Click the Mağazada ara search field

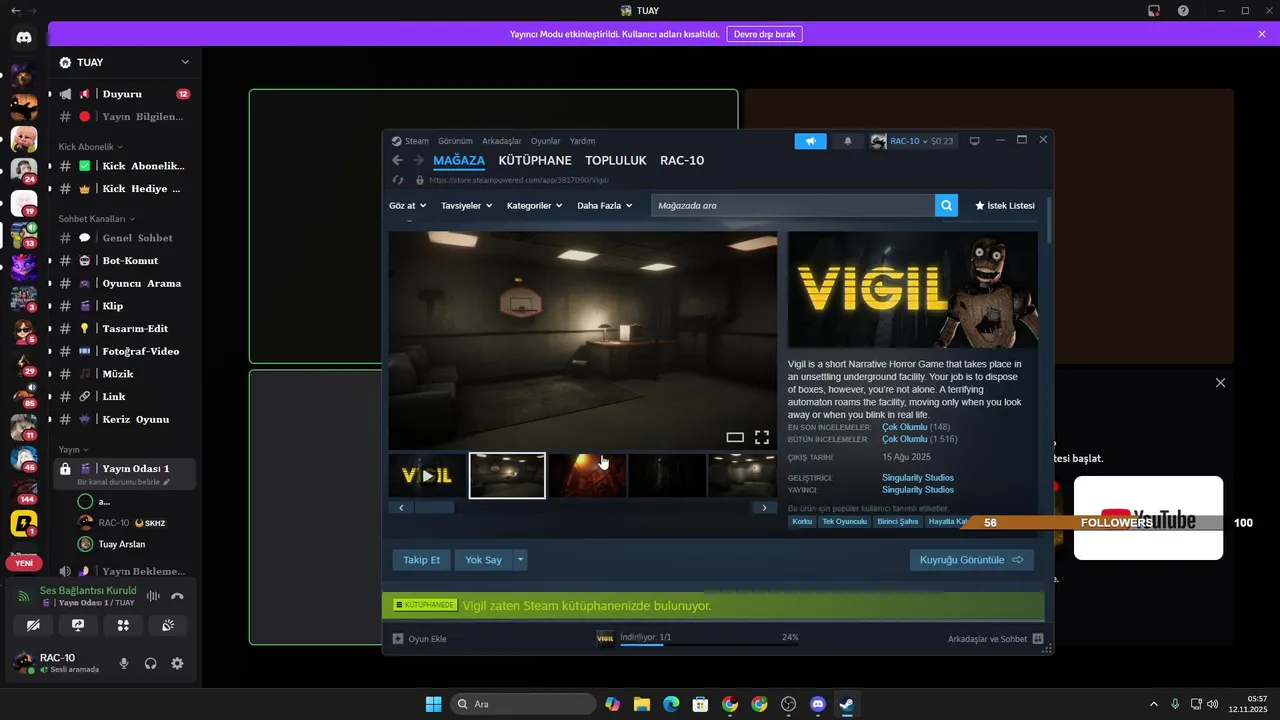point(793,205)
